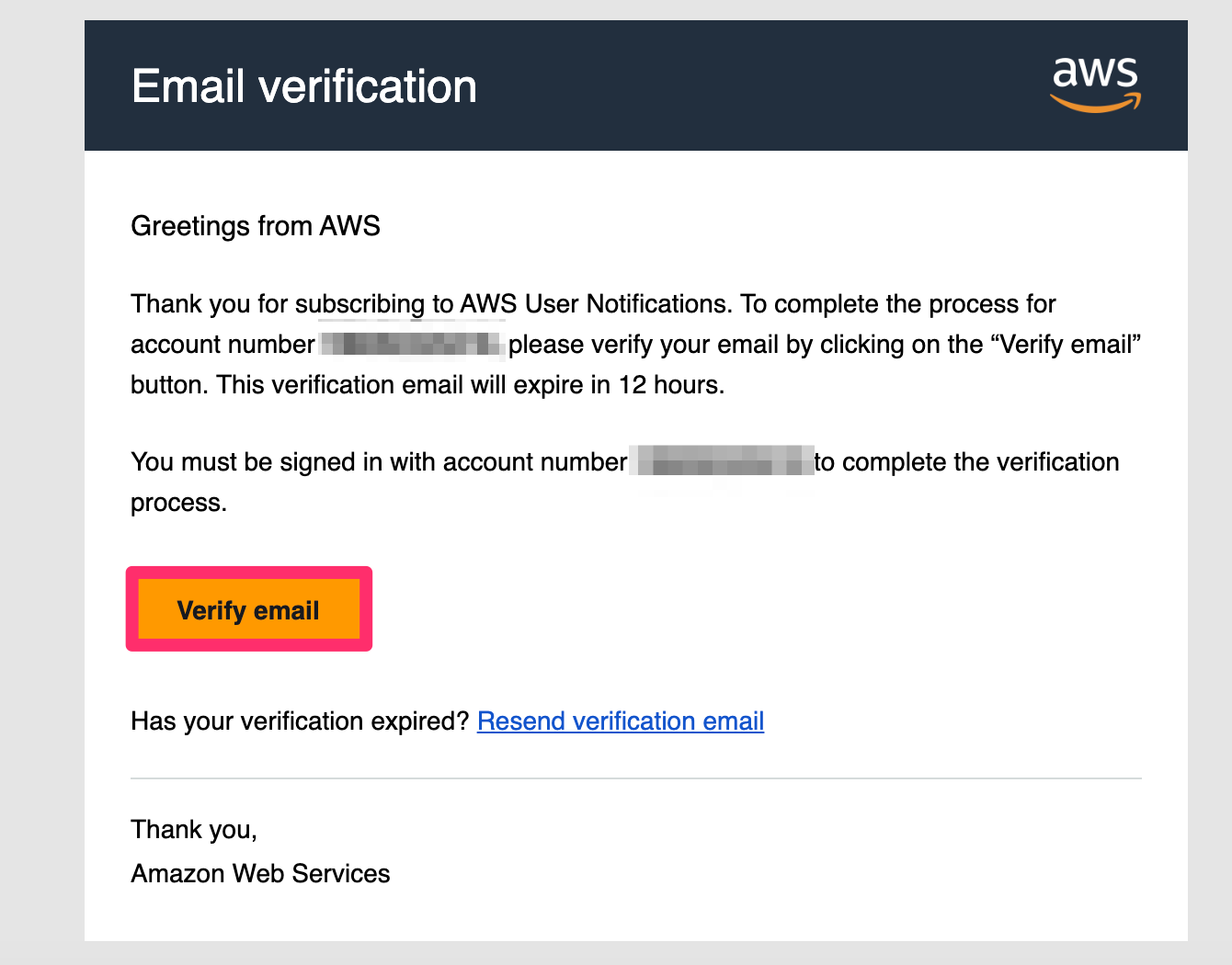The image size is (1232, 965).
Task: Click the first blurred account number
Action: 412,345
